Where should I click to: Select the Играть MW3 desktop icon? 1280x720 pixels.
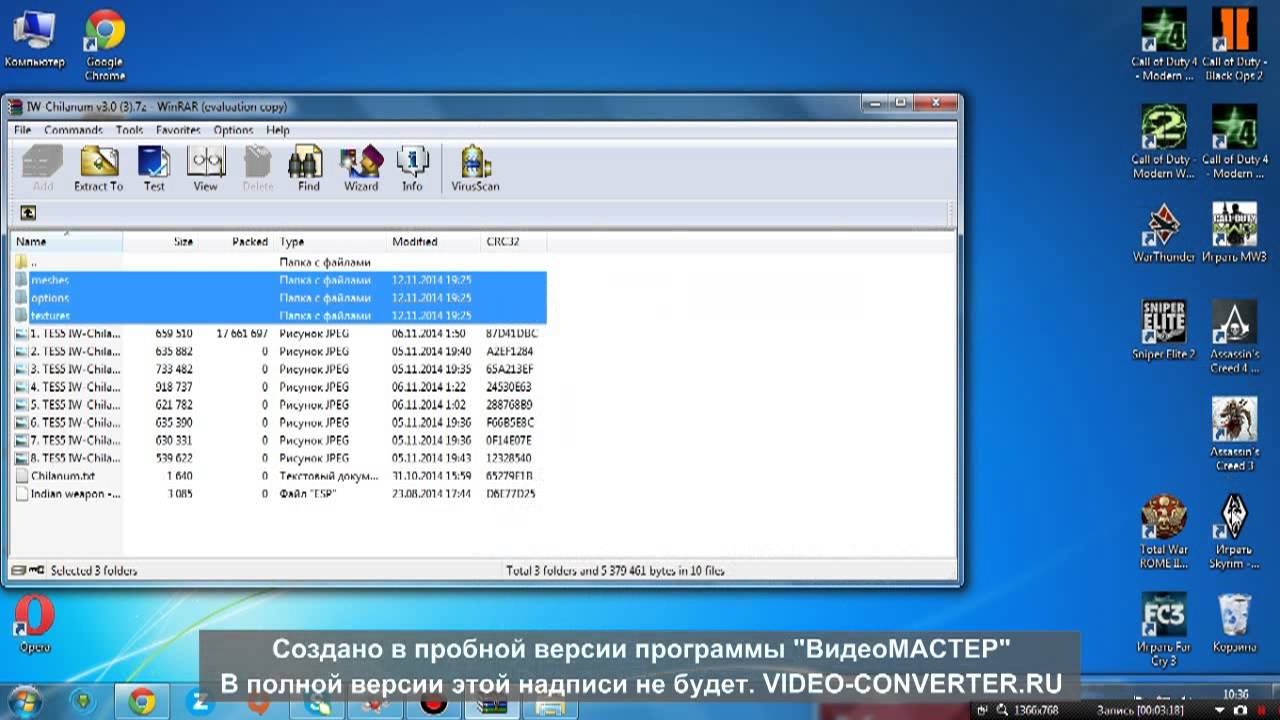1234,233
